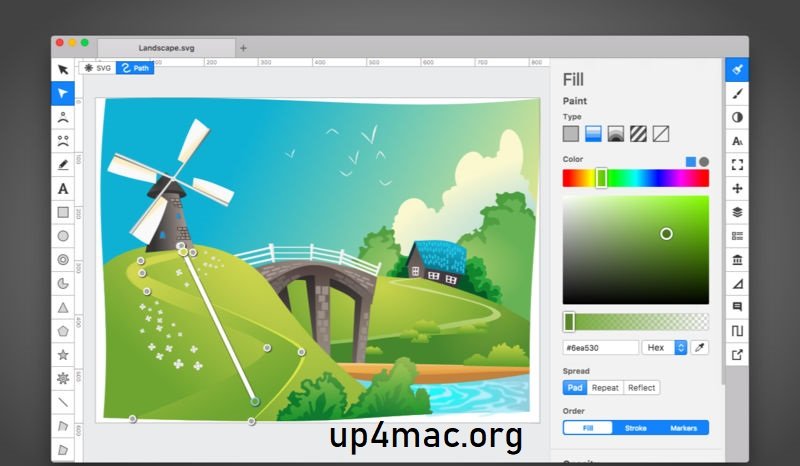Open the Path square-wave panel
This screenshot has width=800, height=466.
[737, 331]
